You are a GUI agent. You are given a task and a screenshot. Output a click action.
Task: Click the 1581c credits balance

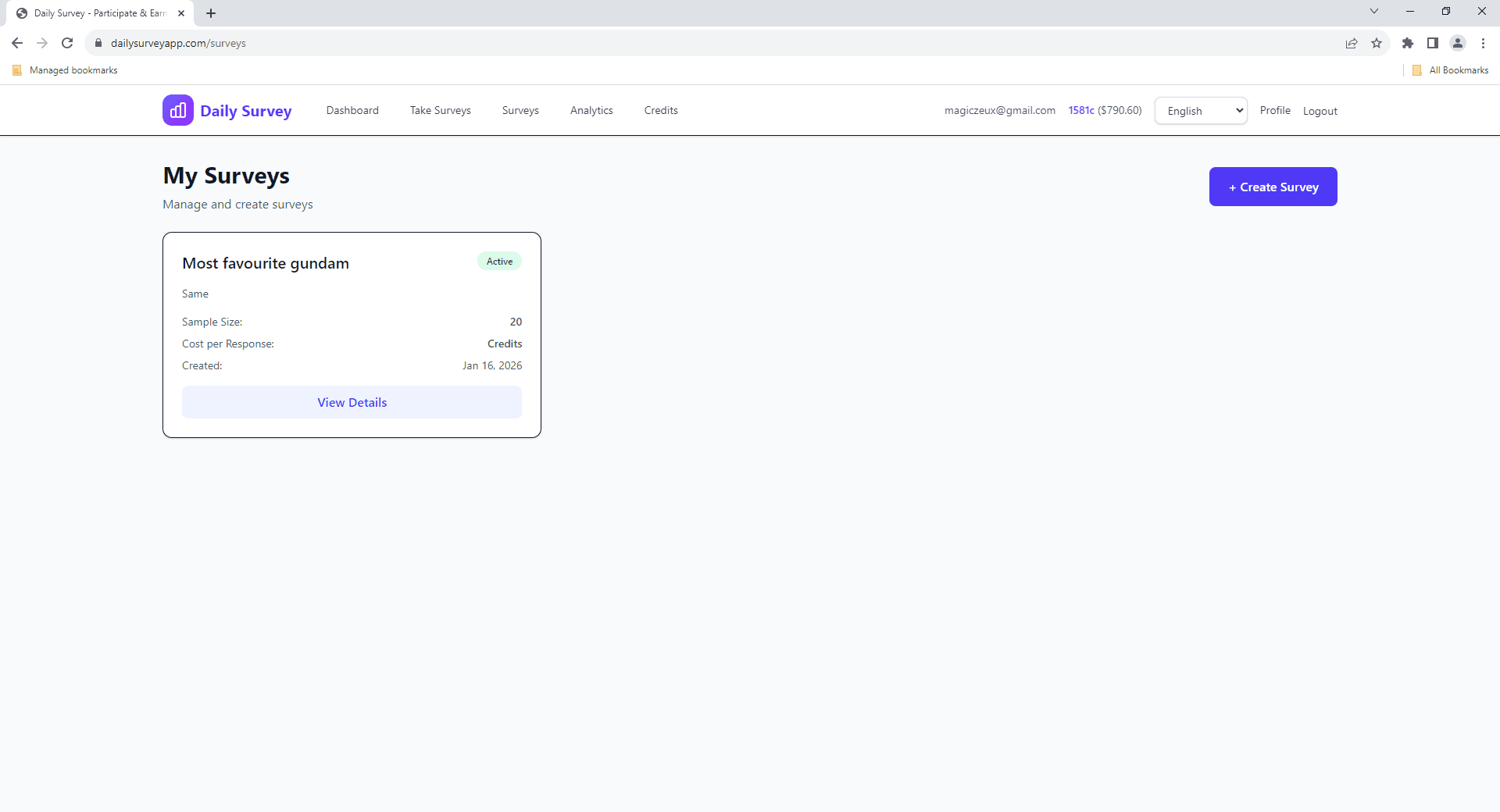coord(1080,110)
